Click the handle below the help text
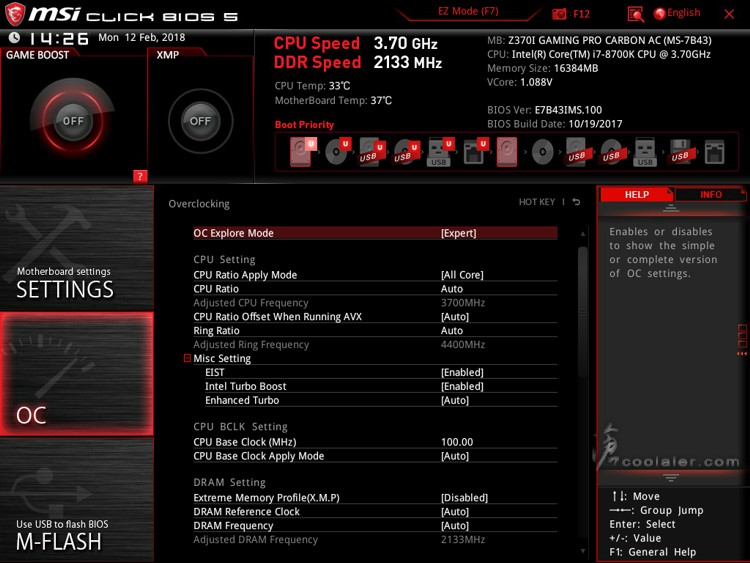The width and height of the screenshot is (750, 563). click(x=671, y=477)
